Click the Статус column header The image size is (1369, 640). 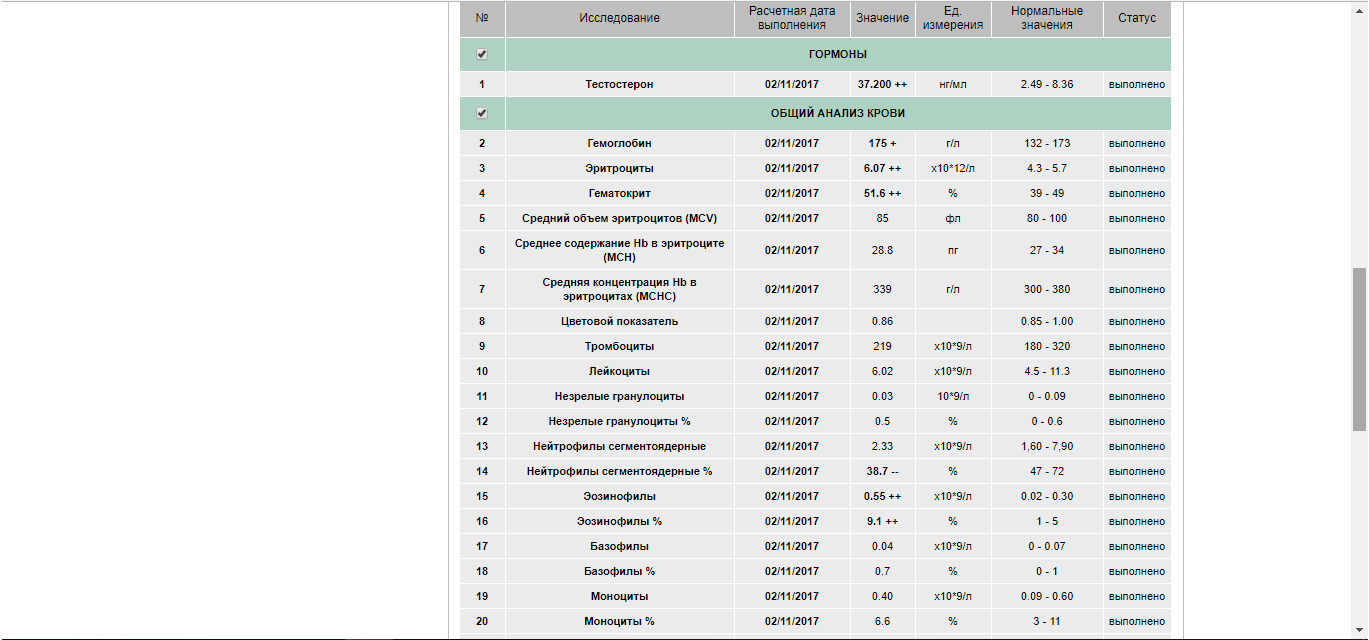[1136, 18]
